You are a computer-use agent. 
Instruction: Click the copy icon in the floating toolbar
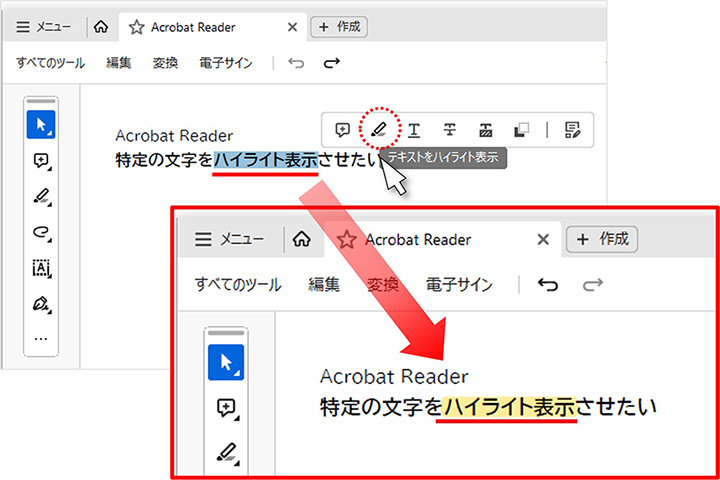[x=521, y=129]
